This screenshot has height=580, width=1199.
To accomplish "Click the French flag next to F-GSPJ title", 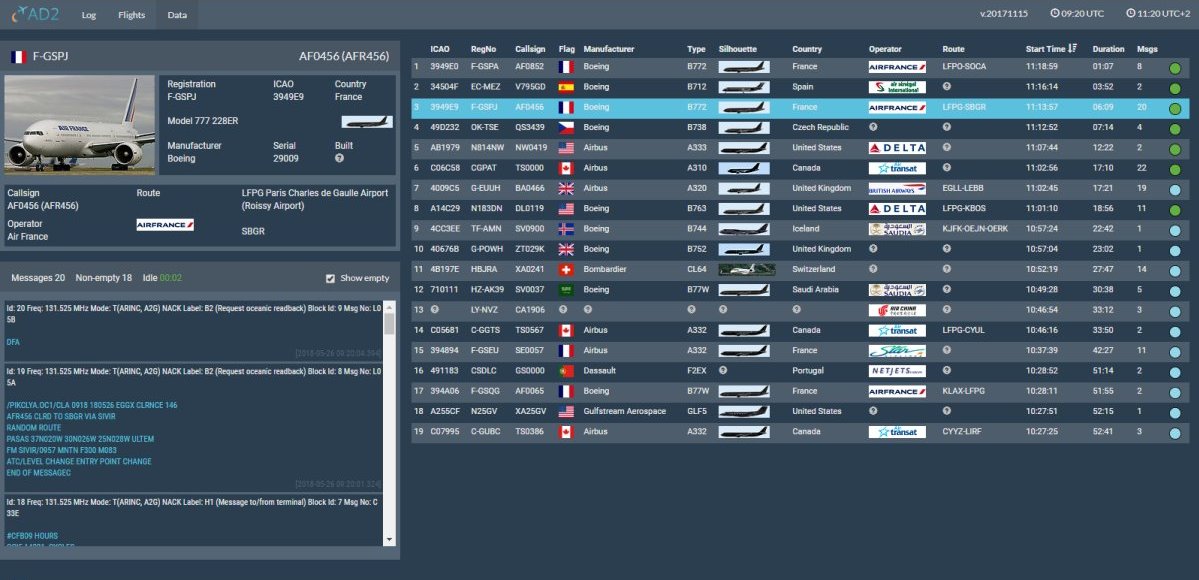I will (18, 57).
